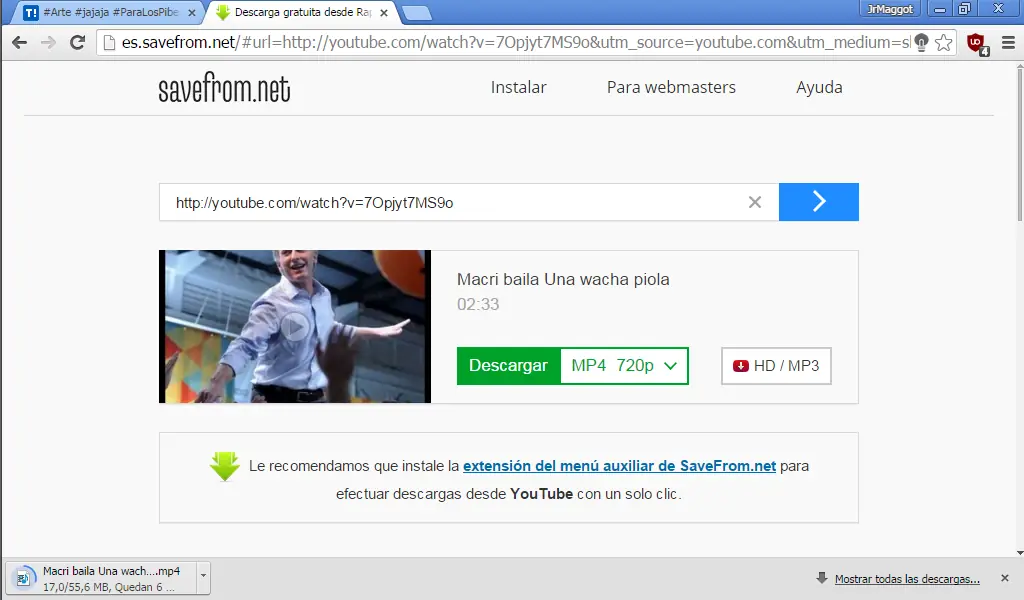This screenshot has width=1024, height=600.
Task: Reload the page with the refresh icon
Action: 77,42
